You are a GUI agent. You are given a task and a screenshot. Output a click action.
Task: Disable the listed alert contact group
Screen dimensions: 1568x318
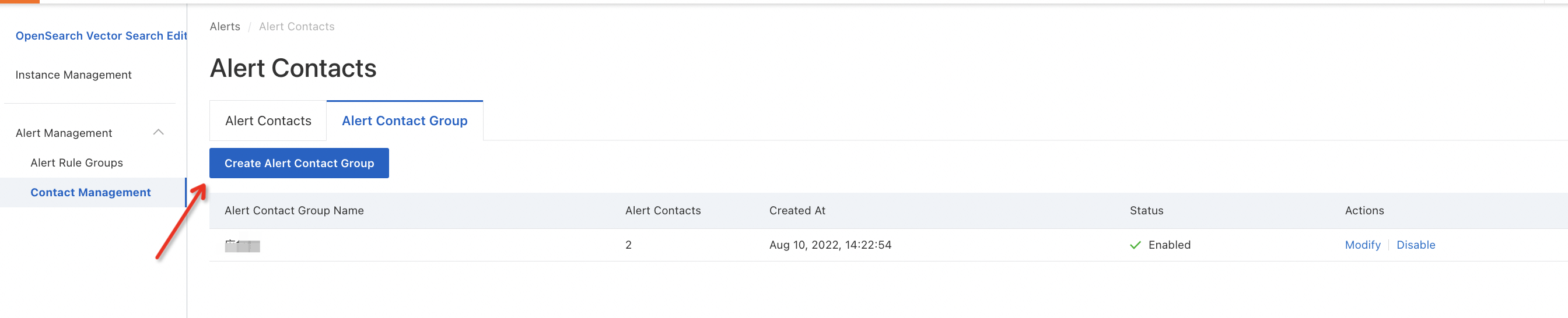tap(1415, 245)
